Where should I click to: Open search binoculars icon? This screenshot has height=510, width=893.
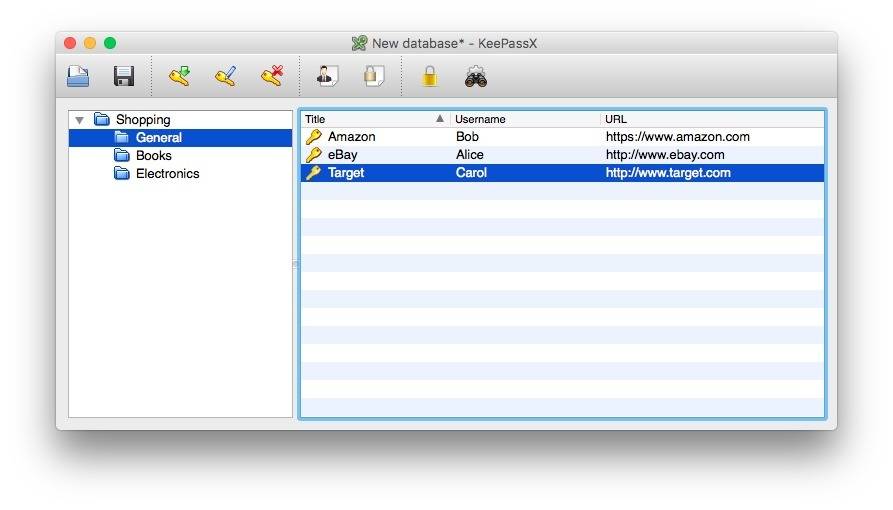point(476,76)
